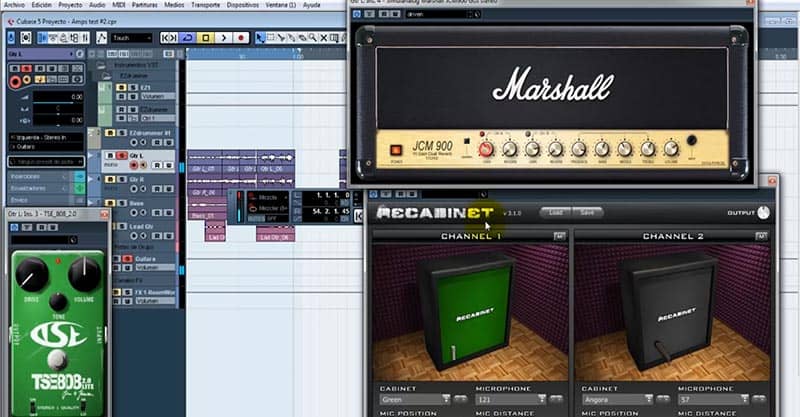Open the Transporte menu
The width and height of the screenshot is (800, 417).
[206, 5]
